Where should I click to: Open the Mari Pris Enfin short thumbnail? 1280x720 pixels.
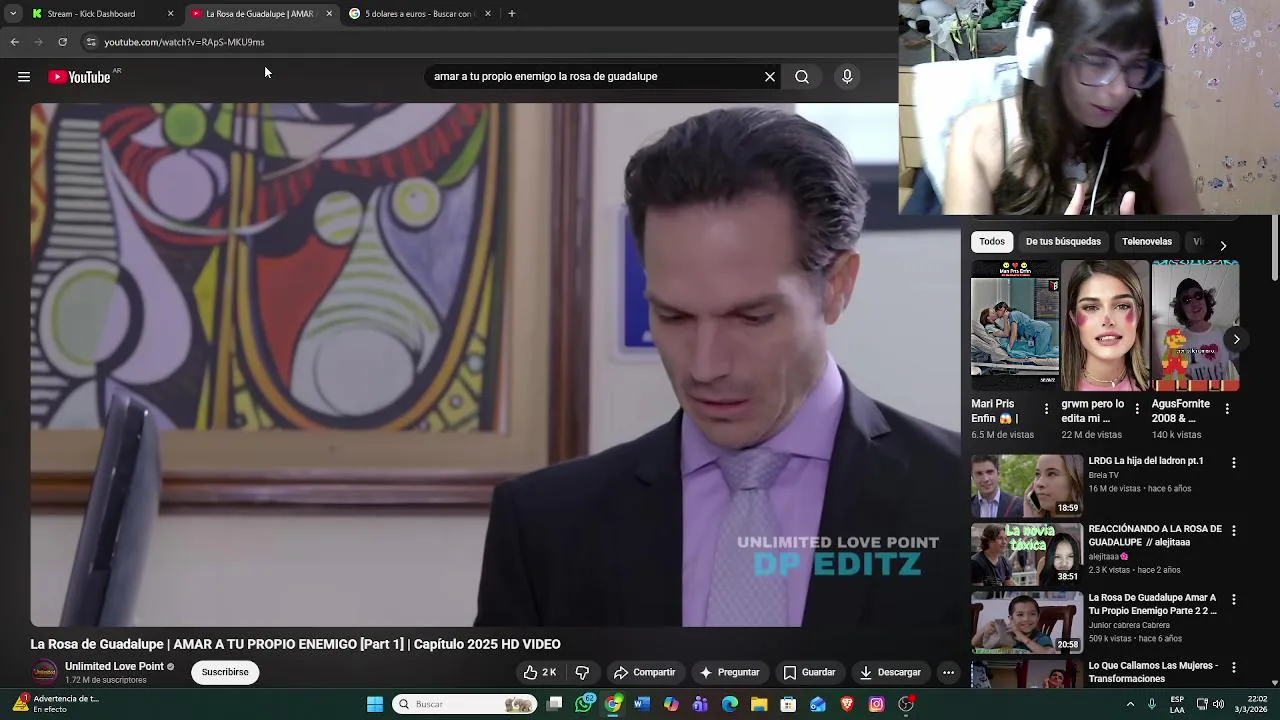[1015, 325]
